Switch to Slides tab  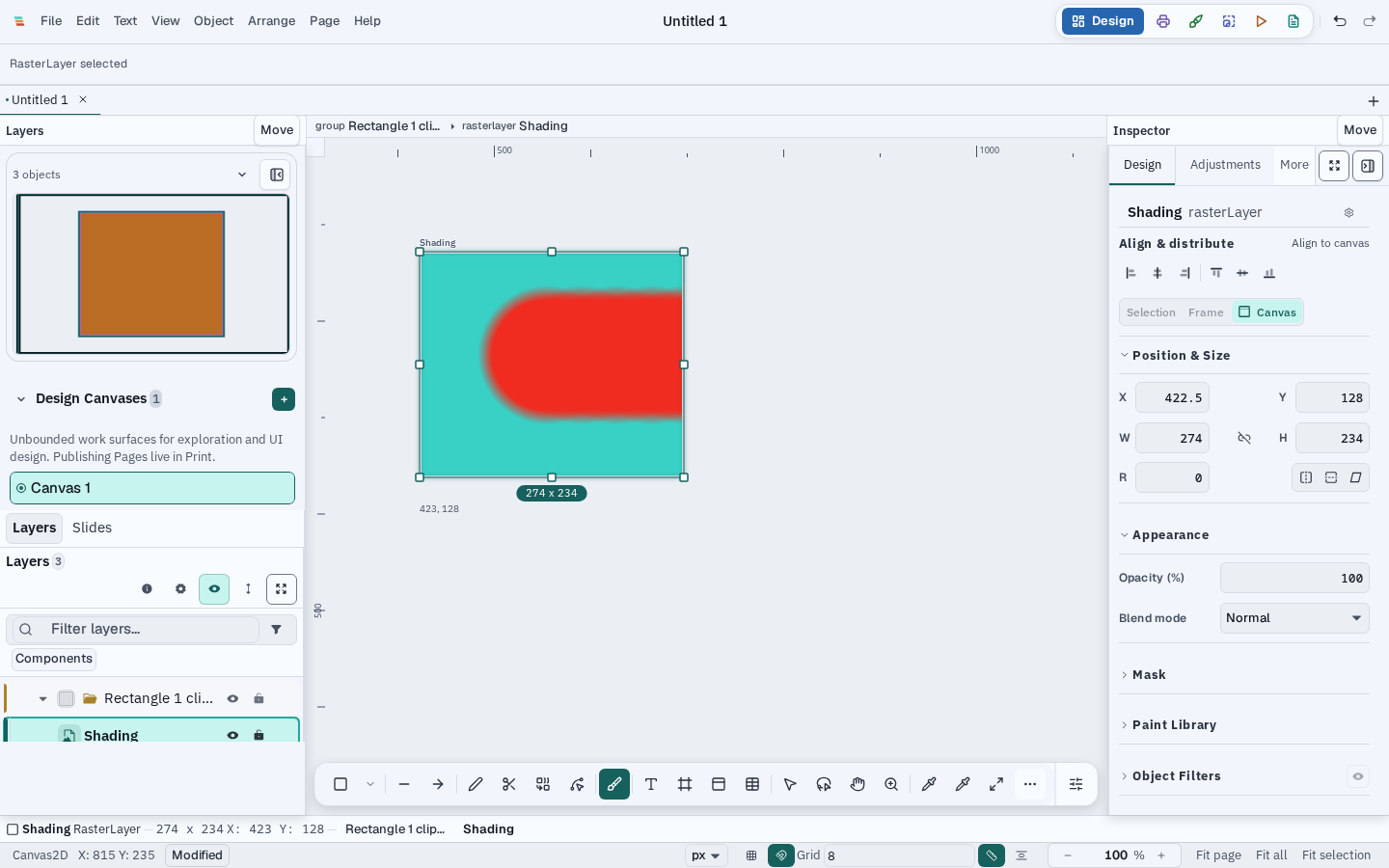pos(92,528)
